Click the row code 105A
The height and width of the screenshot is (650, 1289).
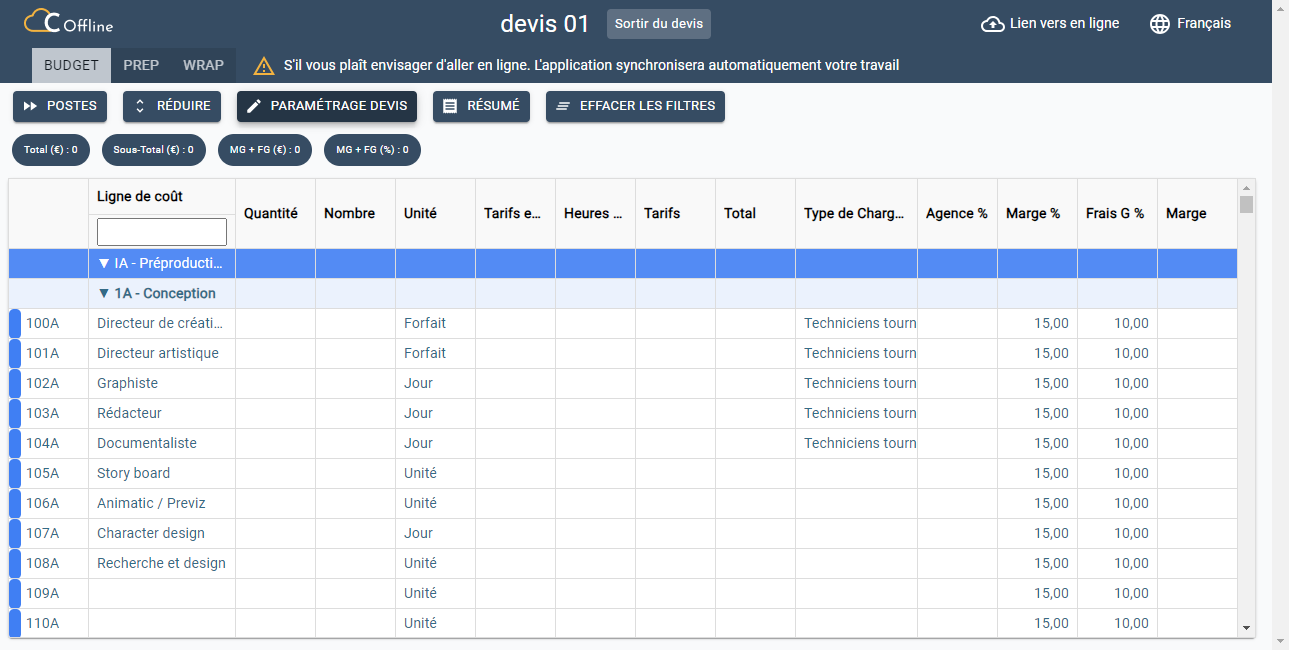pyautogui.click(x=42, y=474)
